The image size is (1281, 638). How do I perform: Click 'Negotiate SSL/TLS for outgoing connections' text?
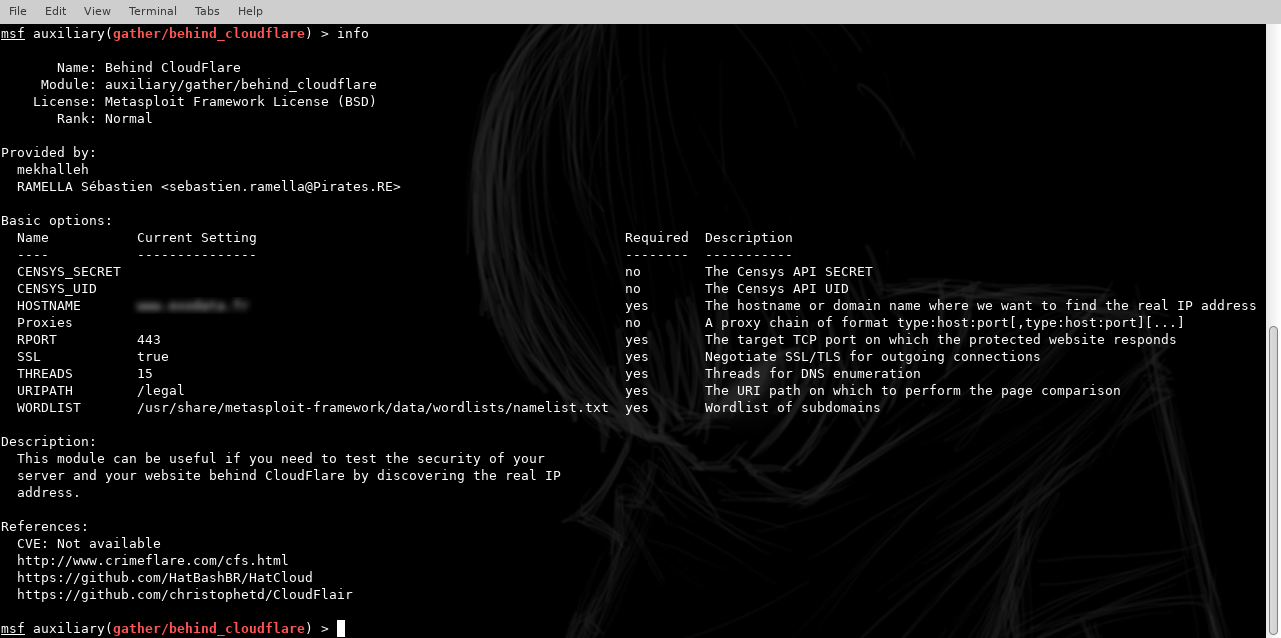click(x=873, y=357)
